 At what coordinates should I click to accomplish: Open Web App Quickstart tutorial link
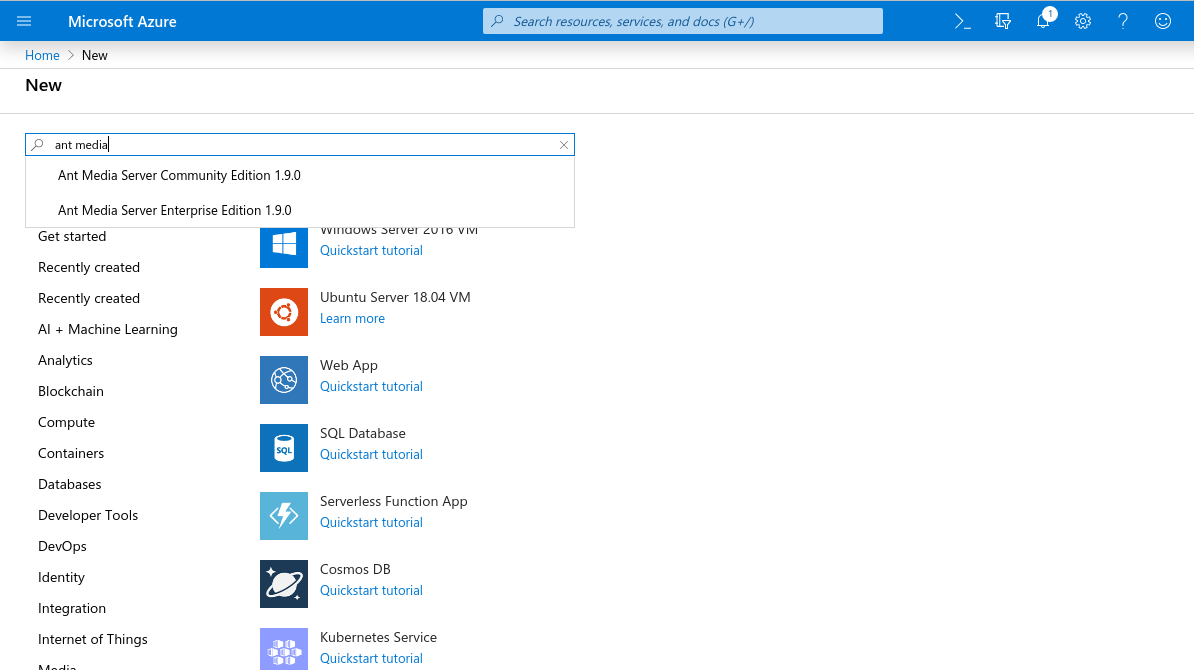(371, 386)
